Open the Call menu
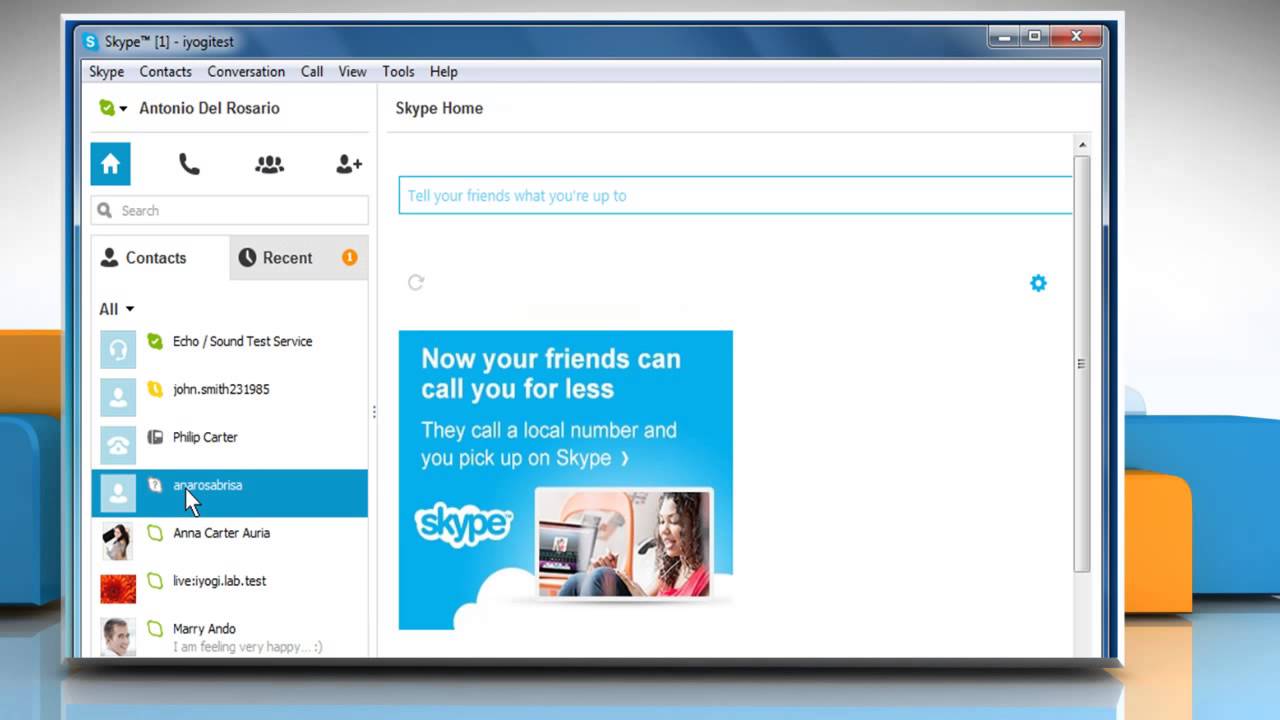The image size is (1280, 720). pyautogui.click(x=312, y=71)
